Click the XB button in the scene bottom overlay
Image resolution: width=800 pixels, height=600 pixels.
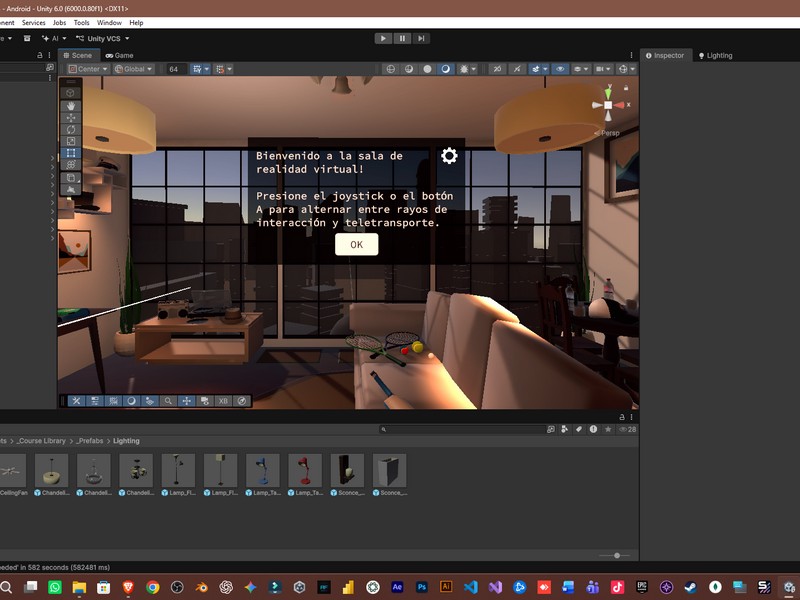point(223,401)
